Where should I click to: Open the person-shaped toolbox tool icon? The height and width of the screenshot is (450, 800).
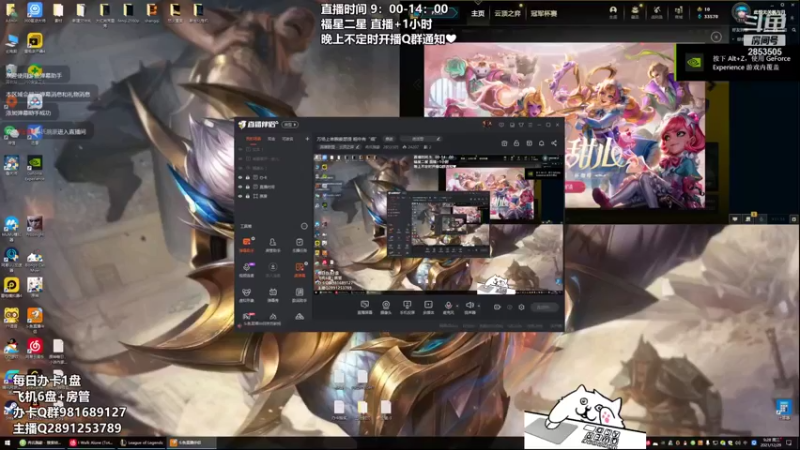[273, 244]
